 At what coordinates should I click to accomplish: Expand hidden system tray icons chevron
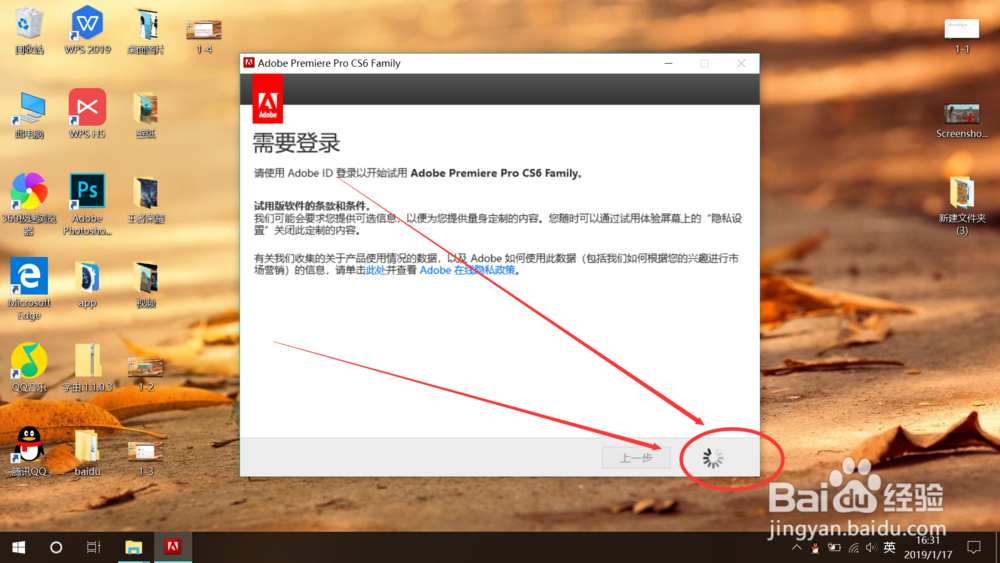point(797,547)
